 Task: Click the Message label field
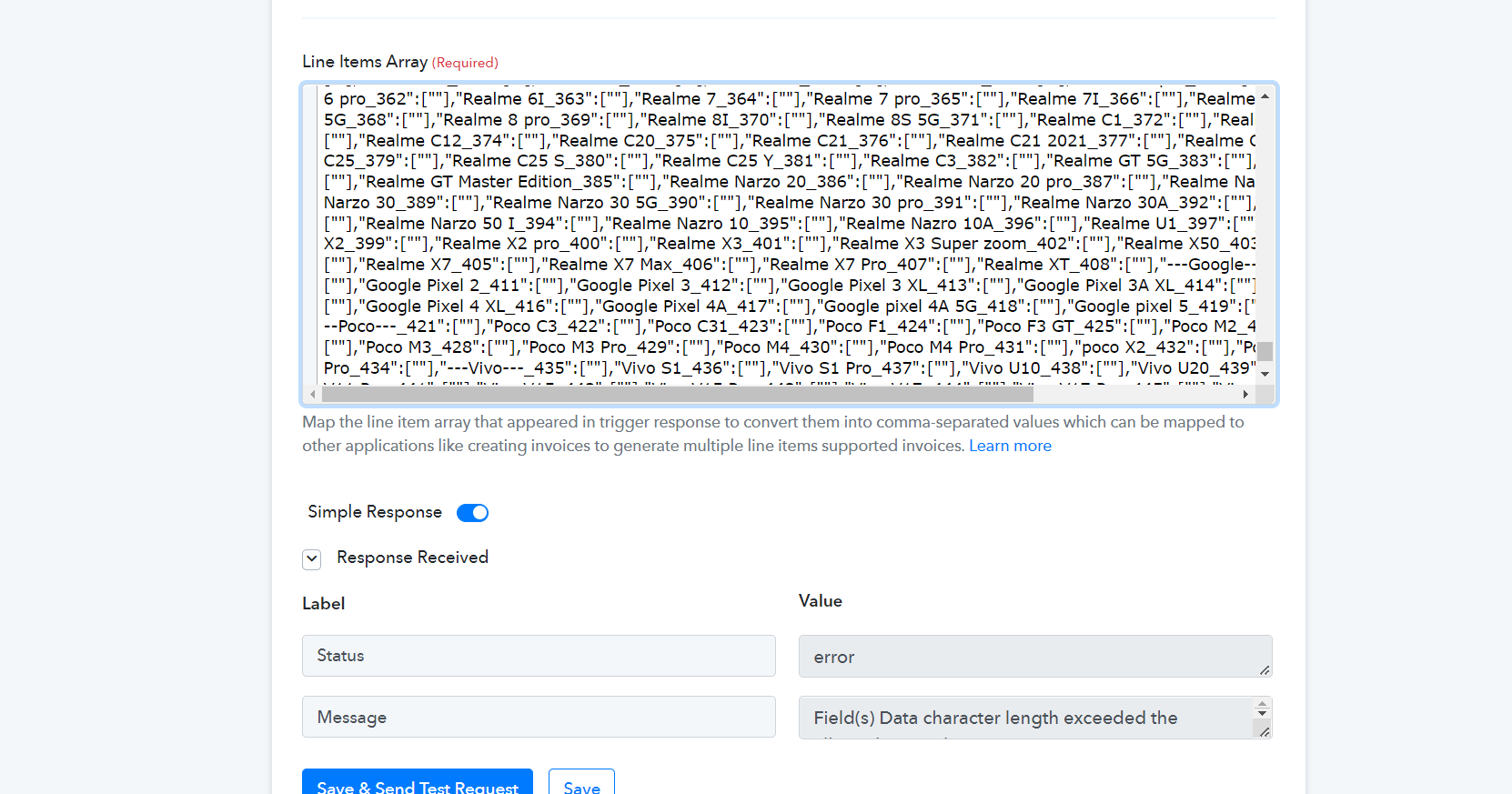coord(539,717)
